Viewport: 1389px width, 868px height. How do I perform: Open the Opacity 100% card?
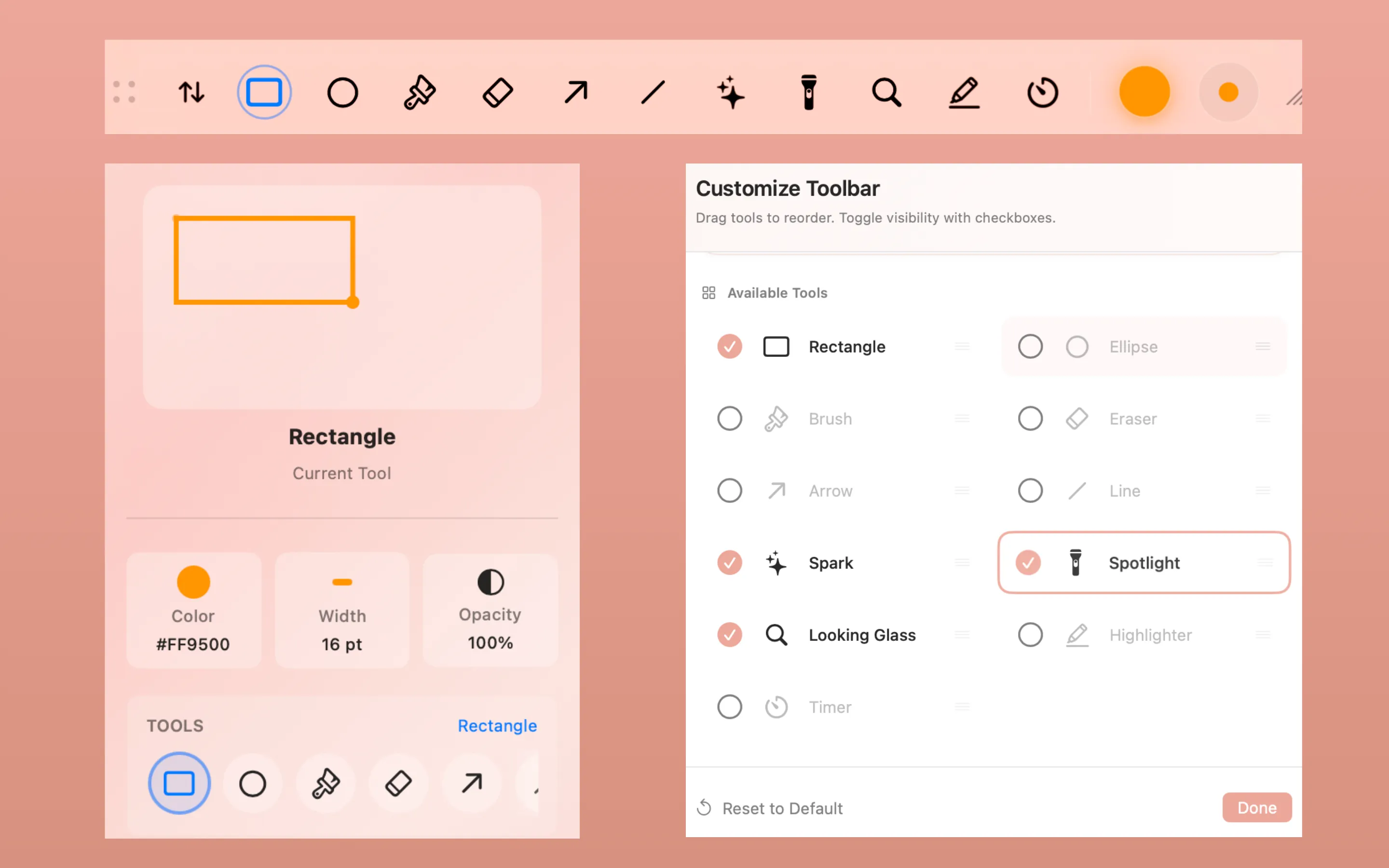pos(490,610)
